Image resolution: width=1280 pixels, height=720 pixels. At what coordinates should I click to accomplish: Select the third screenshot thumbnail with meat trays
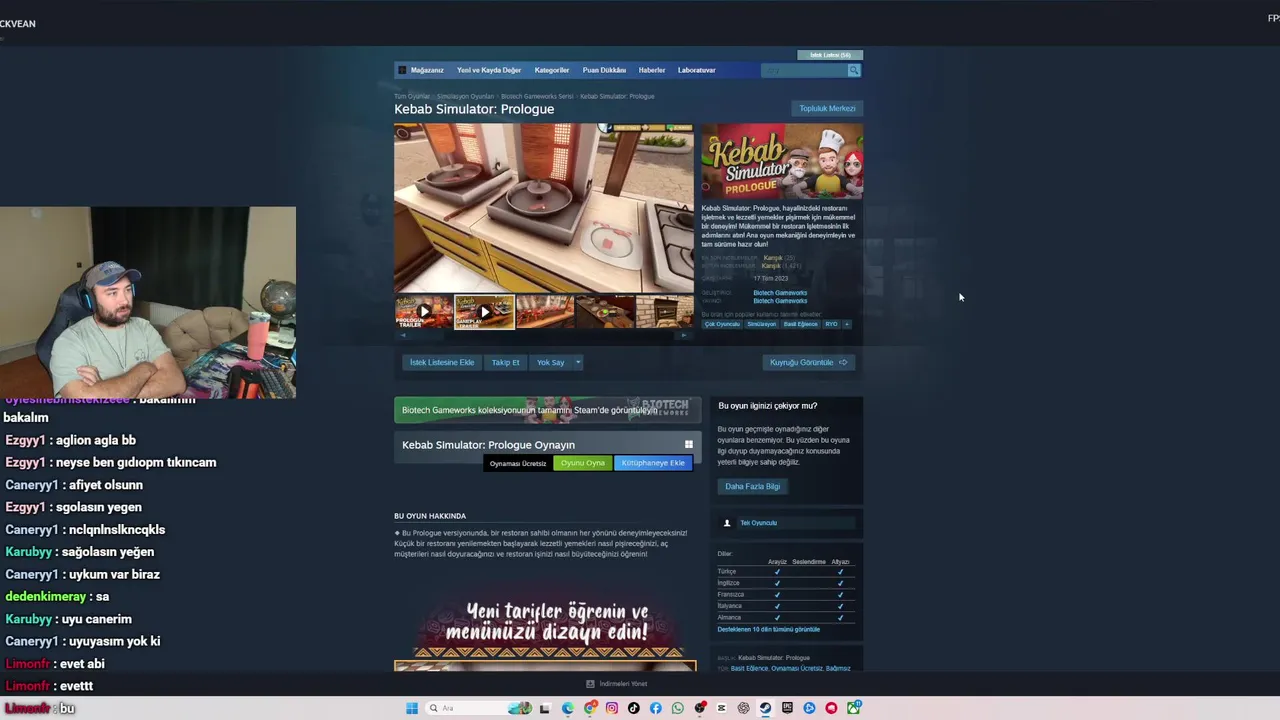coord(545,312)
